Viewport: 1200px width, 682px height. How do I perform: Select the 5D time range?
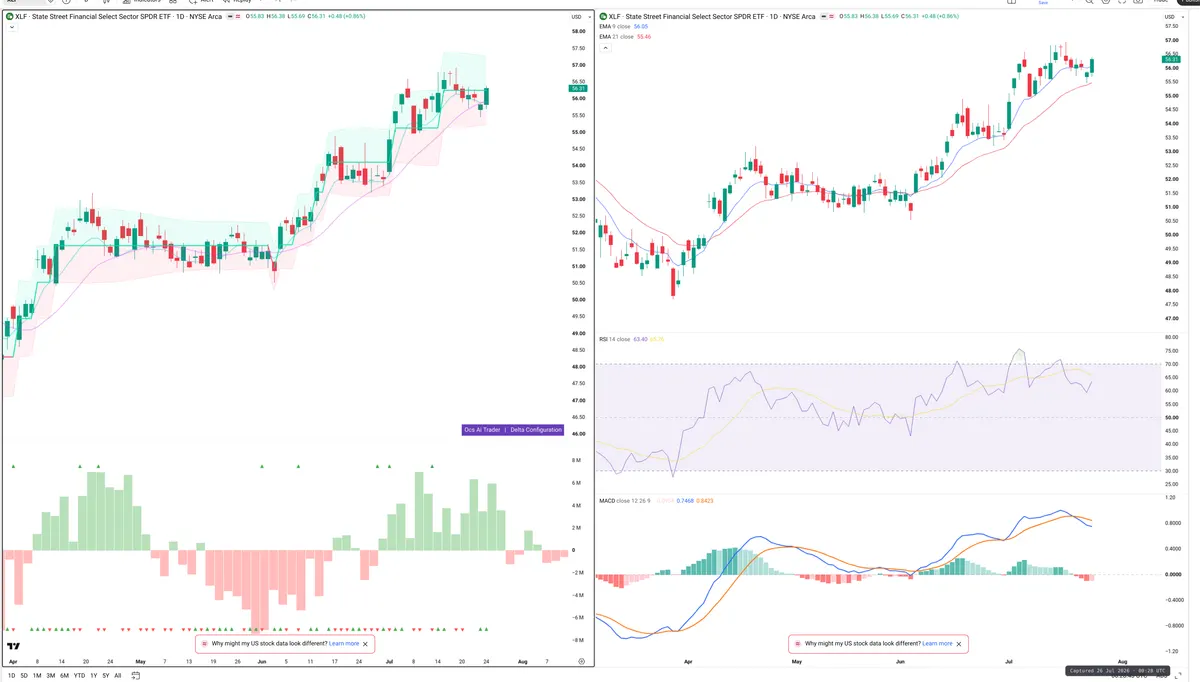click(24, 676)
